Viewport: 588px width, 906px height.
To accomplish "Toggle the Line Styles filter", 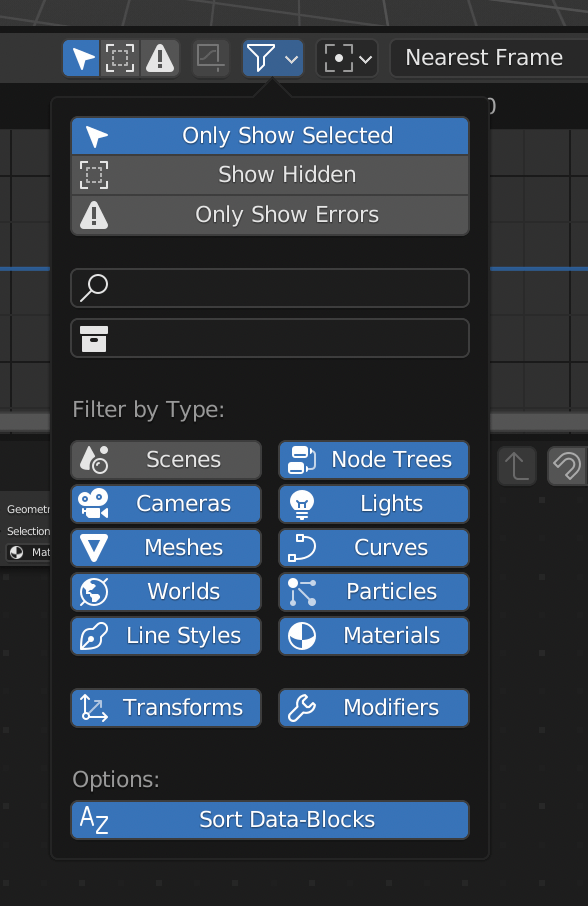I will pyautogui.click(x=165, y=635).
